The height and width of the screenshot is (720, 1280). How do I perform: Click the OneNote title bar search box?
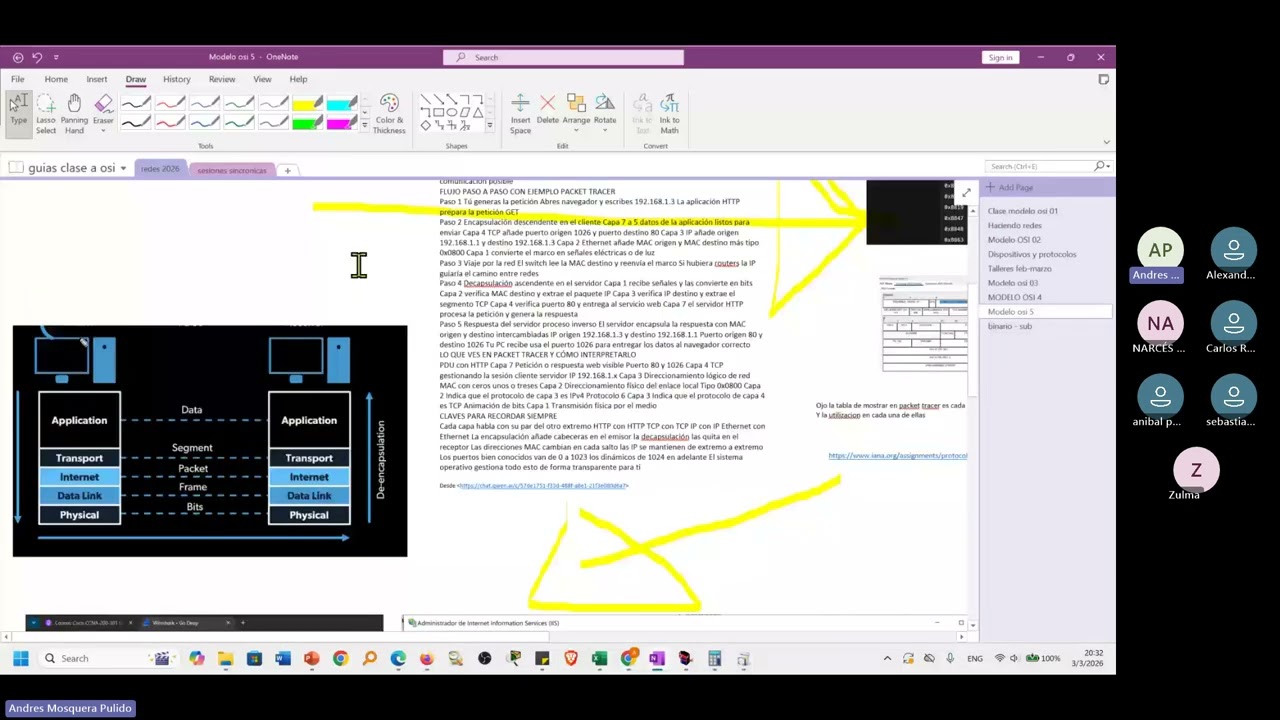pos(563,57)
